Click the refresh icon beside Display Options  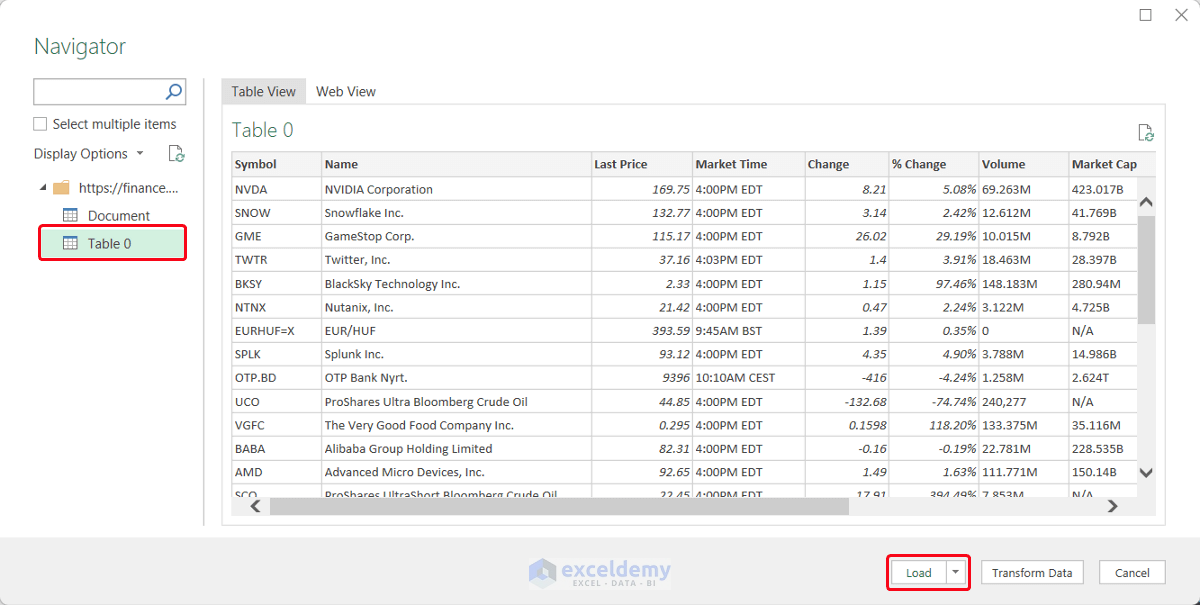click(176, 154)
